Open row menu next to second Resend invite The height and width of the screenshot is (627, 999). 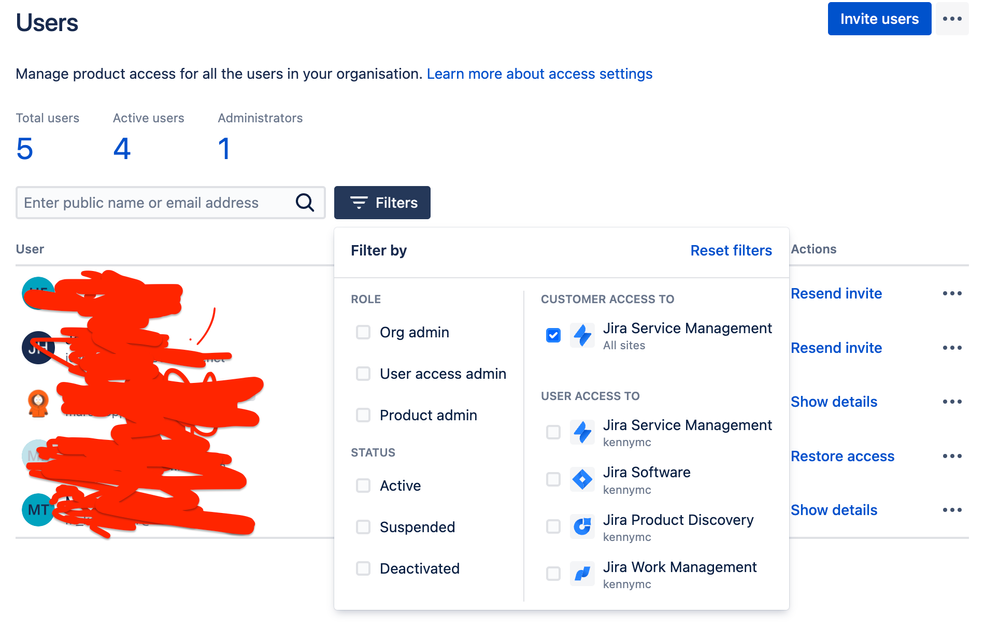(952, 348)
